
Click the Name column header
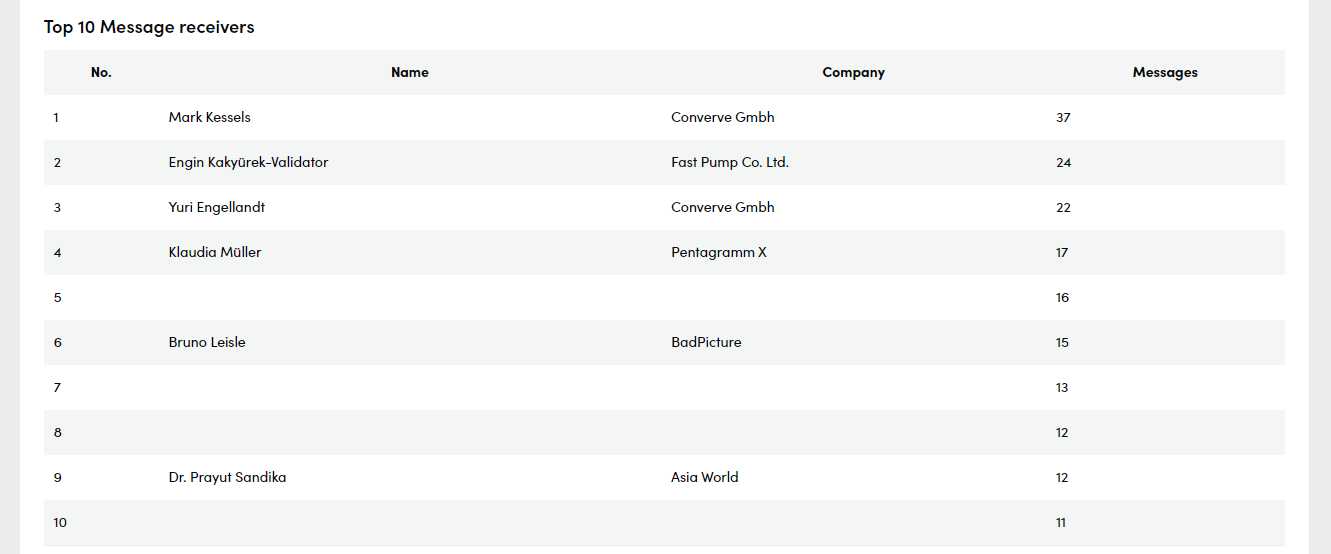[410, 72]
